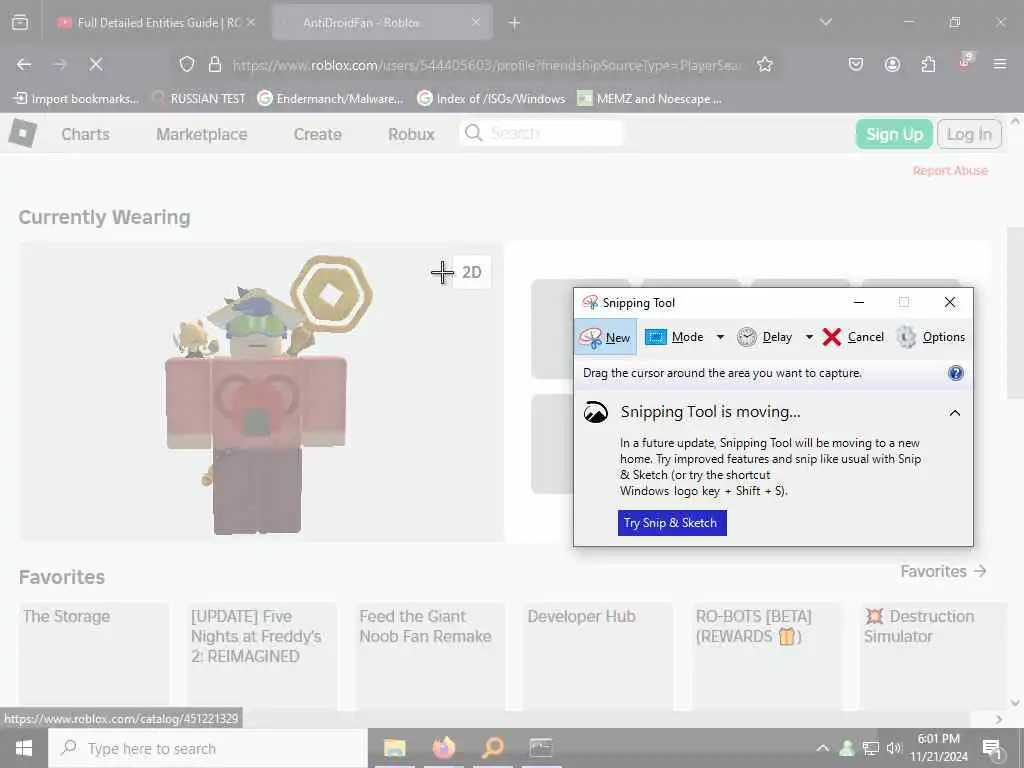
Task: Stop loading the page
Action: point(96,65)
